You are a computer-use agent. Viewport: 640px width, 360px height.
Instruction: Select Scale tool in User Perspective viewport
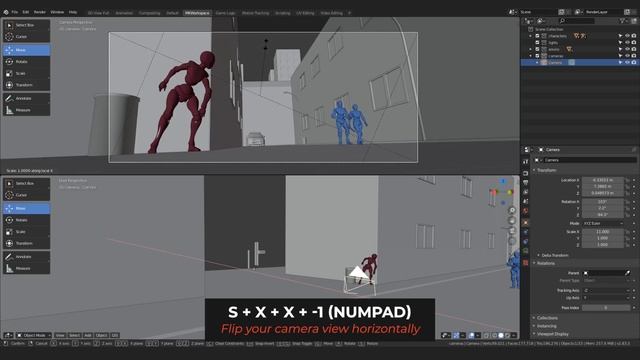pyautogui.click(x=27, y=232)
